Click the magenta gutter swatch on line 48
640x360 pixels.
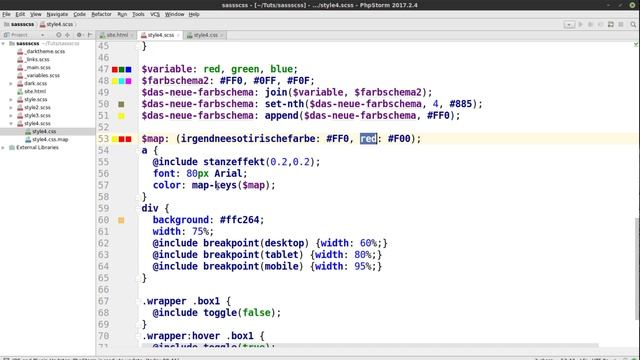click(x=129, y=81)
